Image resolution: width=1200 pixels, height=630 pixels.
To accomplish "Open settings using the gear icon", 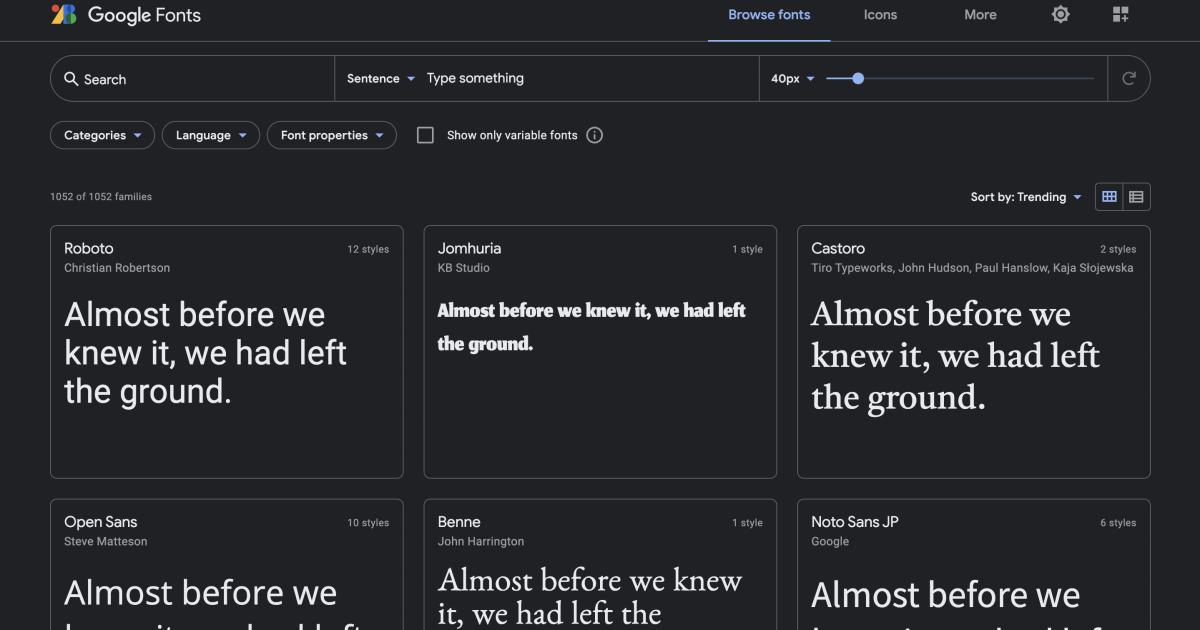I will tap(1060, 15).
